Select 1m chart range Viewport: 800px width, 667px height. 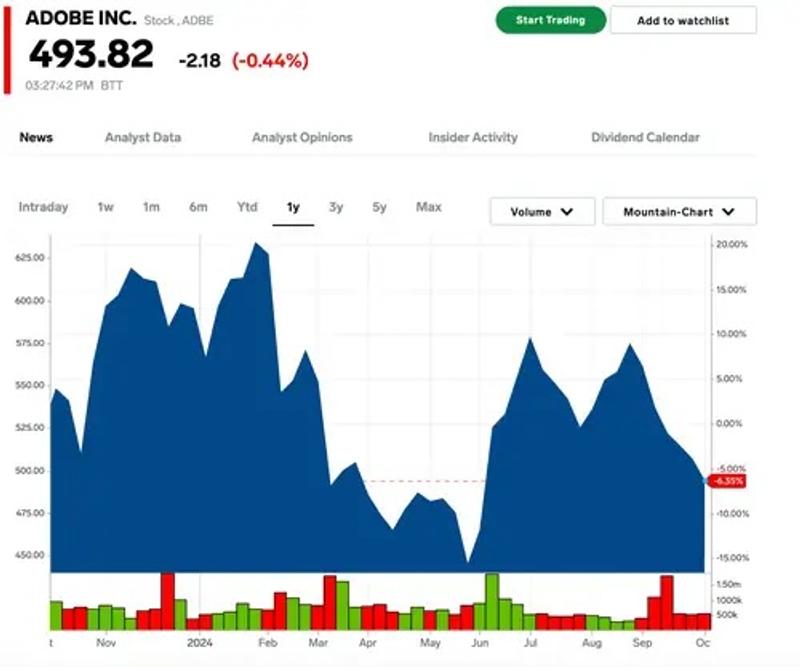coord(151,207)
